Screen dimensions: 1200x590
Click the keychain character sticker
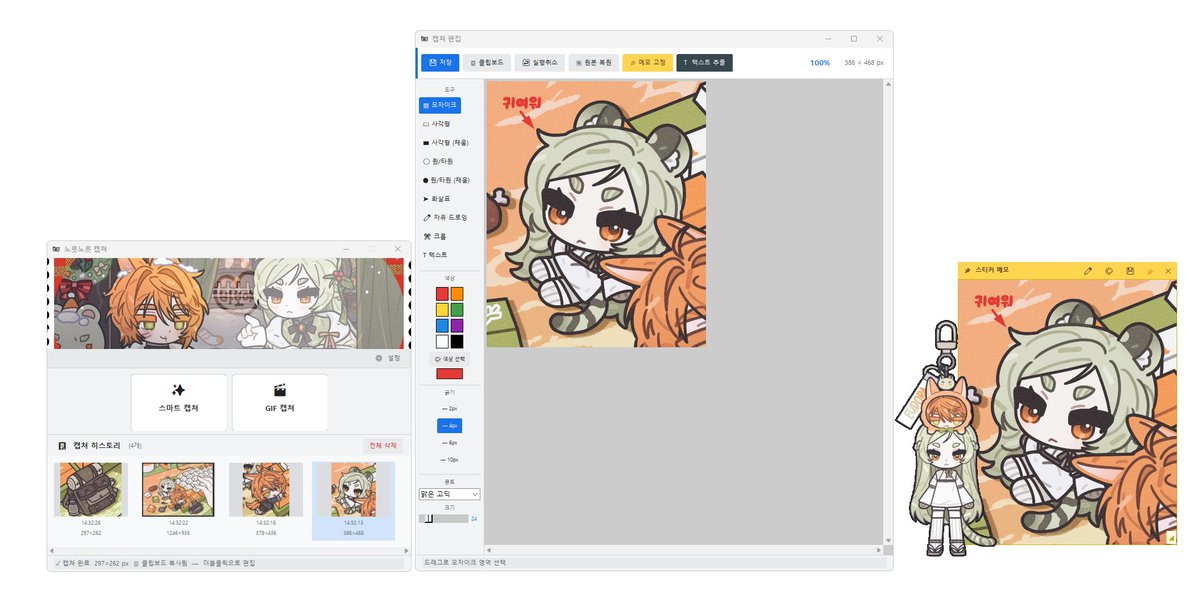[x=946, y=440]
